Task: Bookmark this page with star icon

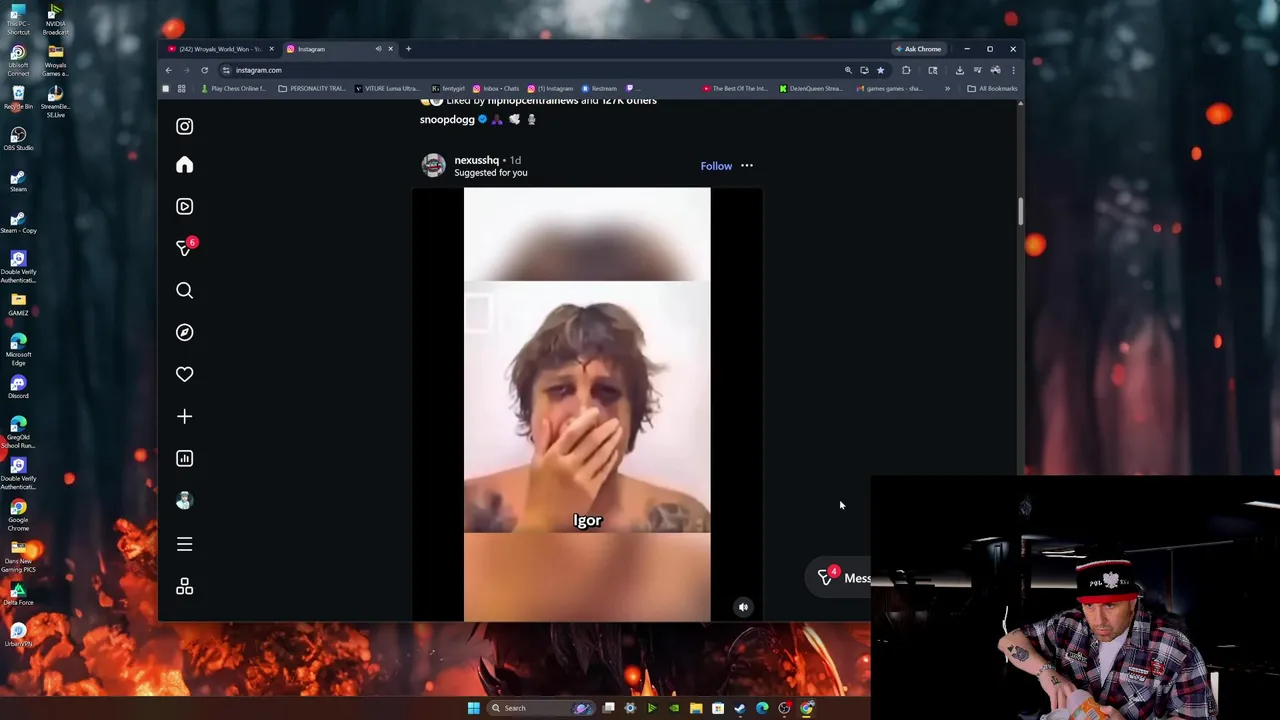Action: pyautogui.click(x=880, y=70)
